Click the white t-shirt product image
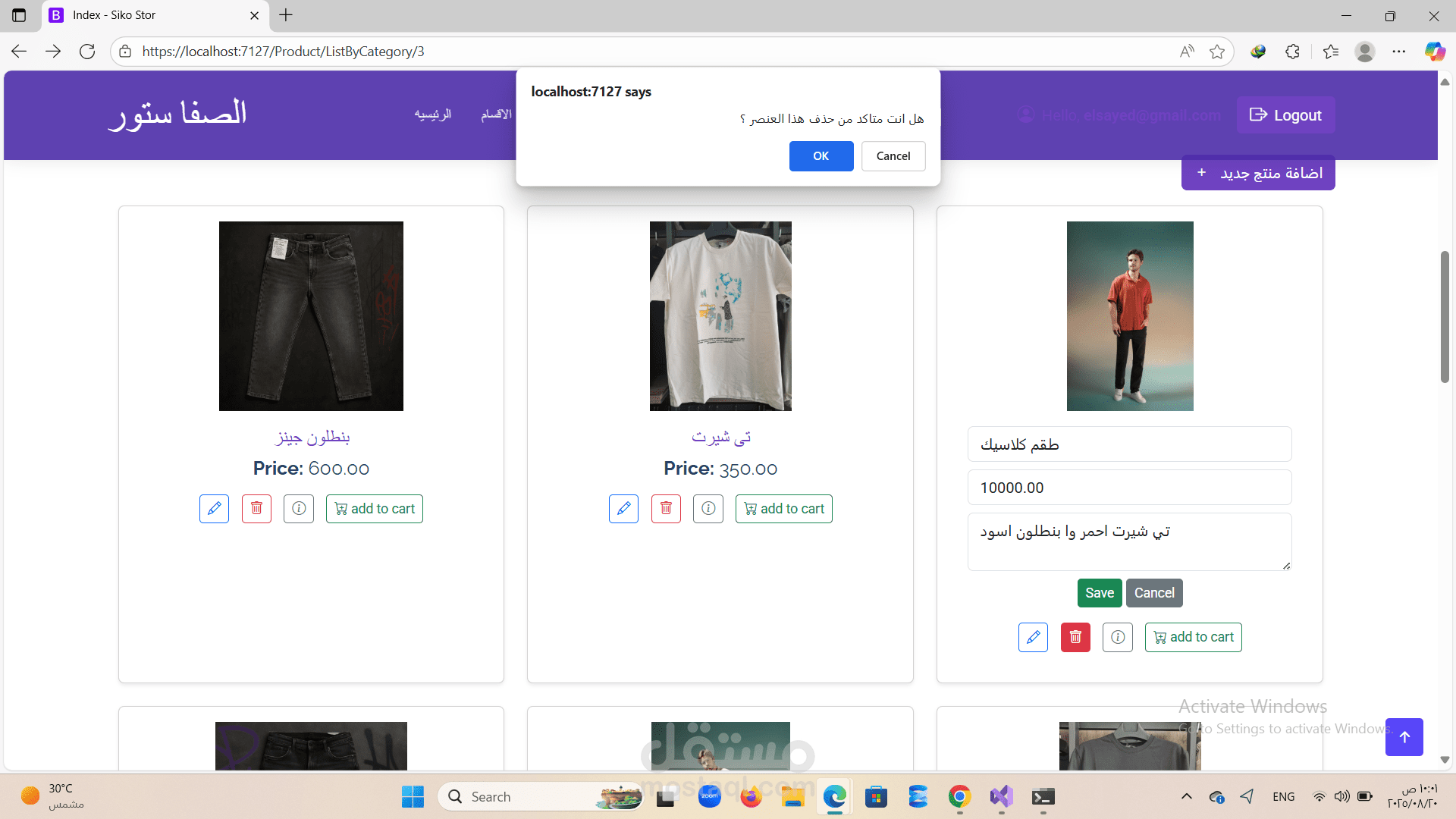The width and height of the screenshot is (1456, 819). (x=720, y=316)
